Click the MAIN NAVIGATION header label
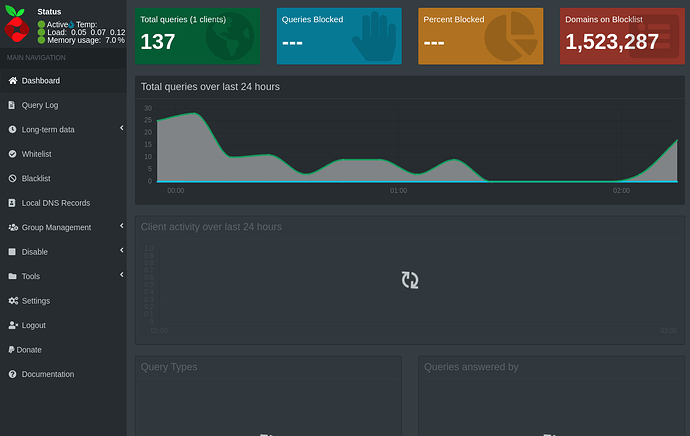Screen dimensions: 690x436 36,58
